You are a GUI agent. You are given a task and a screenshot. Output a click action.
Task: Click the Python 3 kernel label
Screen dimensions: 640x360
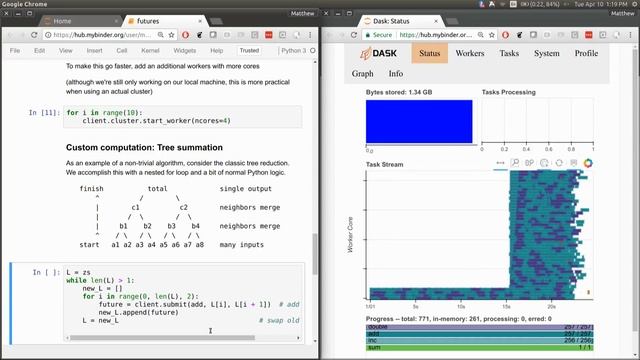(x=293, y=51)
